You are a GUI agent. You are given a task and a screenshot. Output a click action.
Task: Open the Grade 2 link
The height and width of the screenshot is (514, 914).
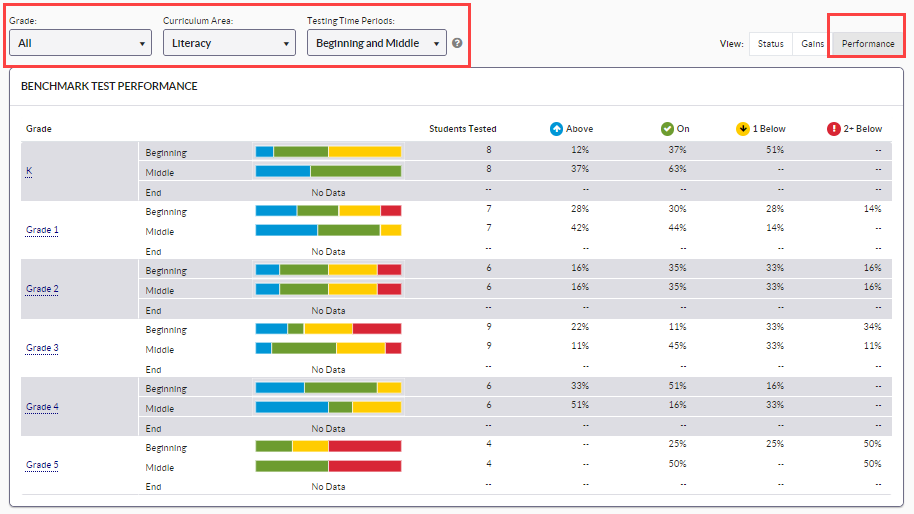(x=42, y=289)
